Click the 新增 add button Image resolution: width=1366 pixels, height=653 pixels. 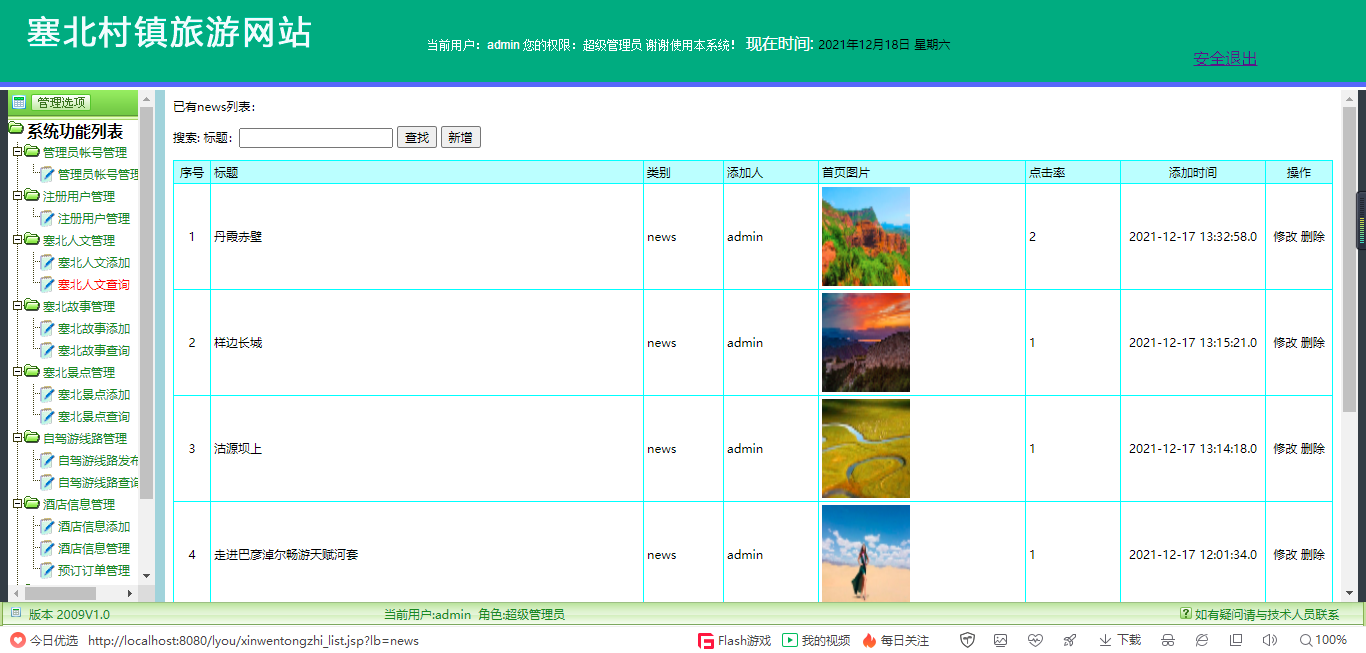click(460, 138)
